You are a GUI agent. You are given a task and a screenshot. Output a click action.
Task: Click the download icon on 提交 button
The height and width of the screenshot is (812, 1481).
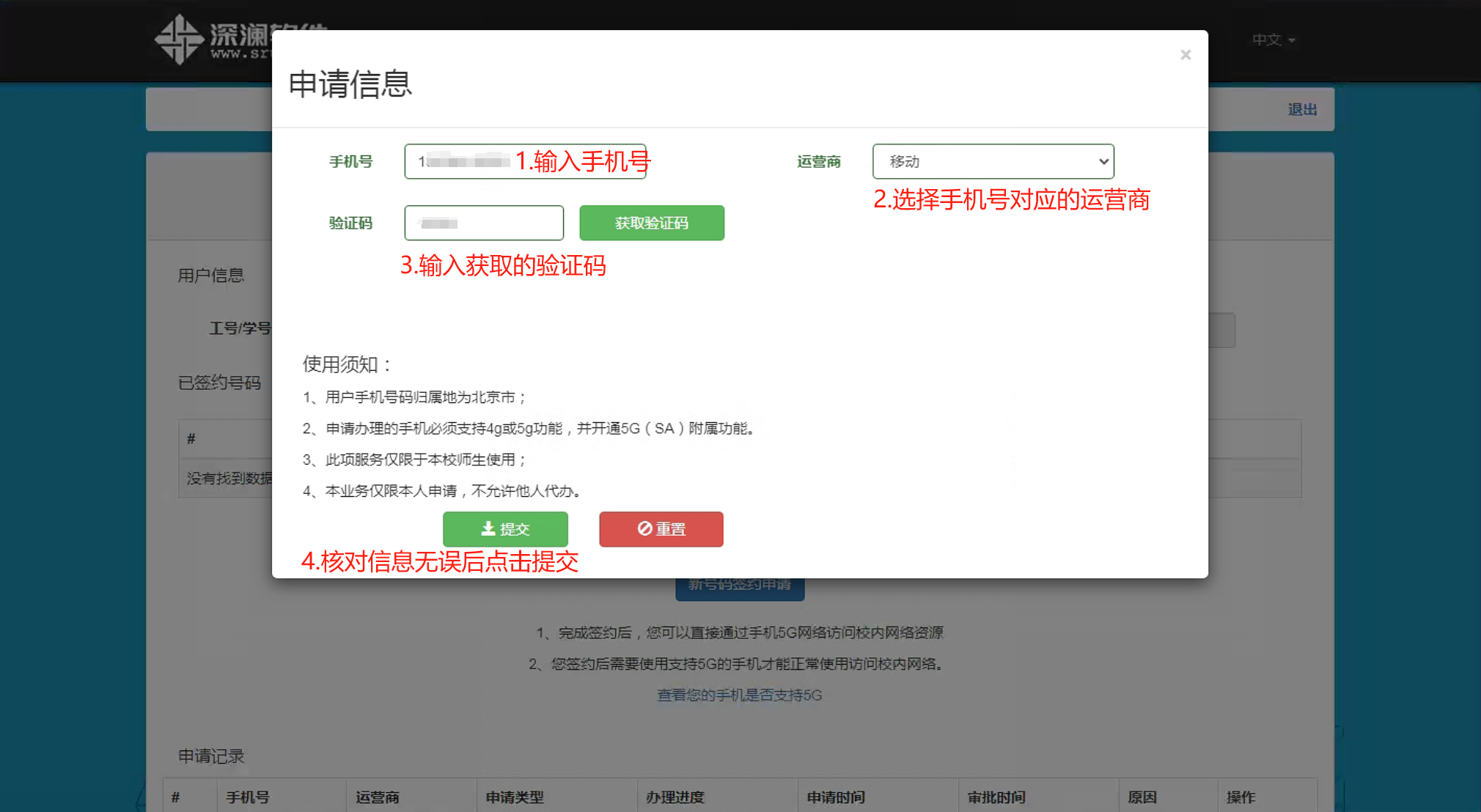[x=488, y=528]
